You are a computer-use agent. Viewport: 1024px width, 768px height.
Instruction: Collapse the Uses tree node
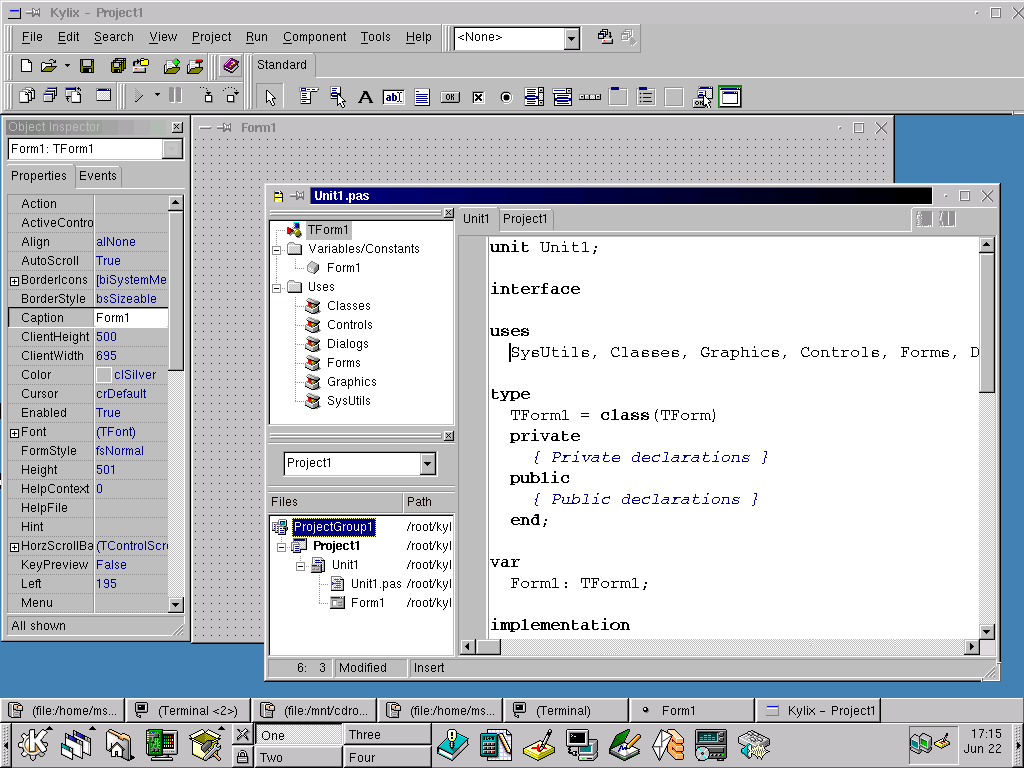click(277, 287)
